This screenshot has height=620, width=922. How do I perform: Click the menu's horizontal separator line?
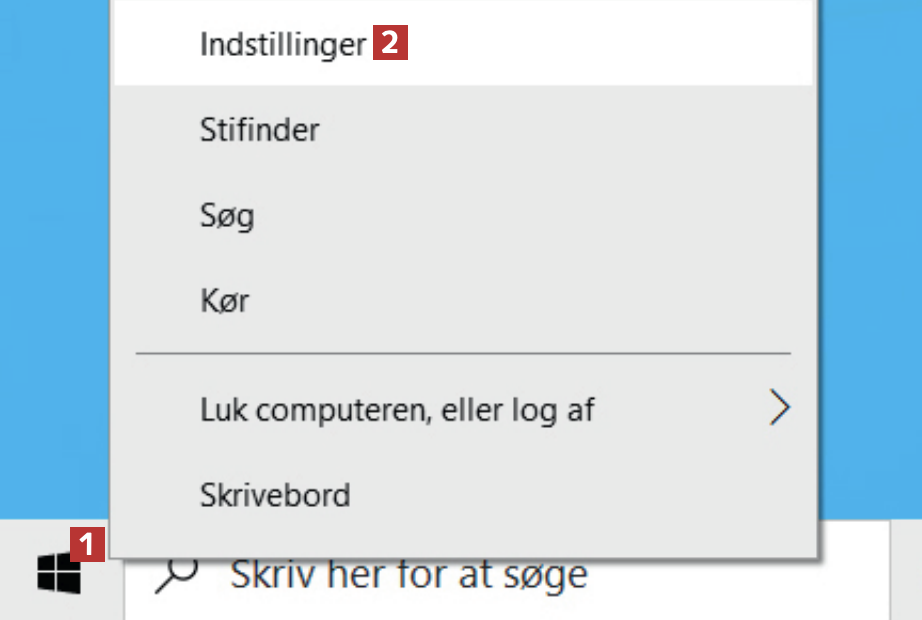pos(462,353)
